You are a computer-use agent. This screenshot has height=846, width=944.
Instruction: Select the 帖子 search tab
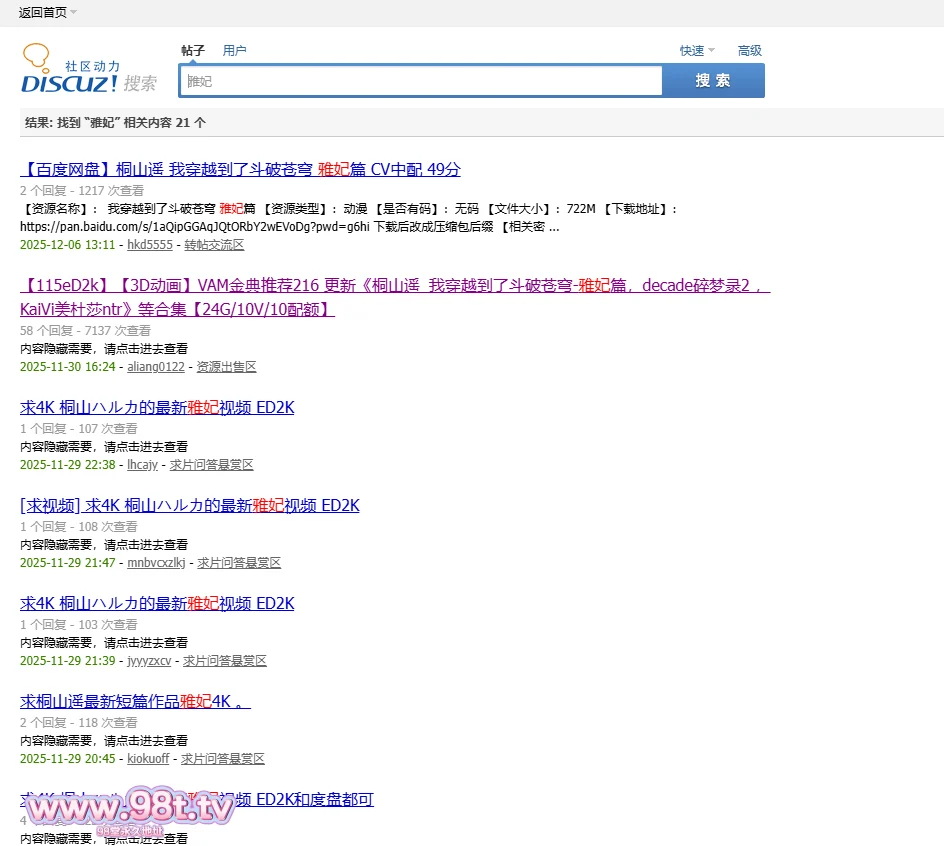192,50
